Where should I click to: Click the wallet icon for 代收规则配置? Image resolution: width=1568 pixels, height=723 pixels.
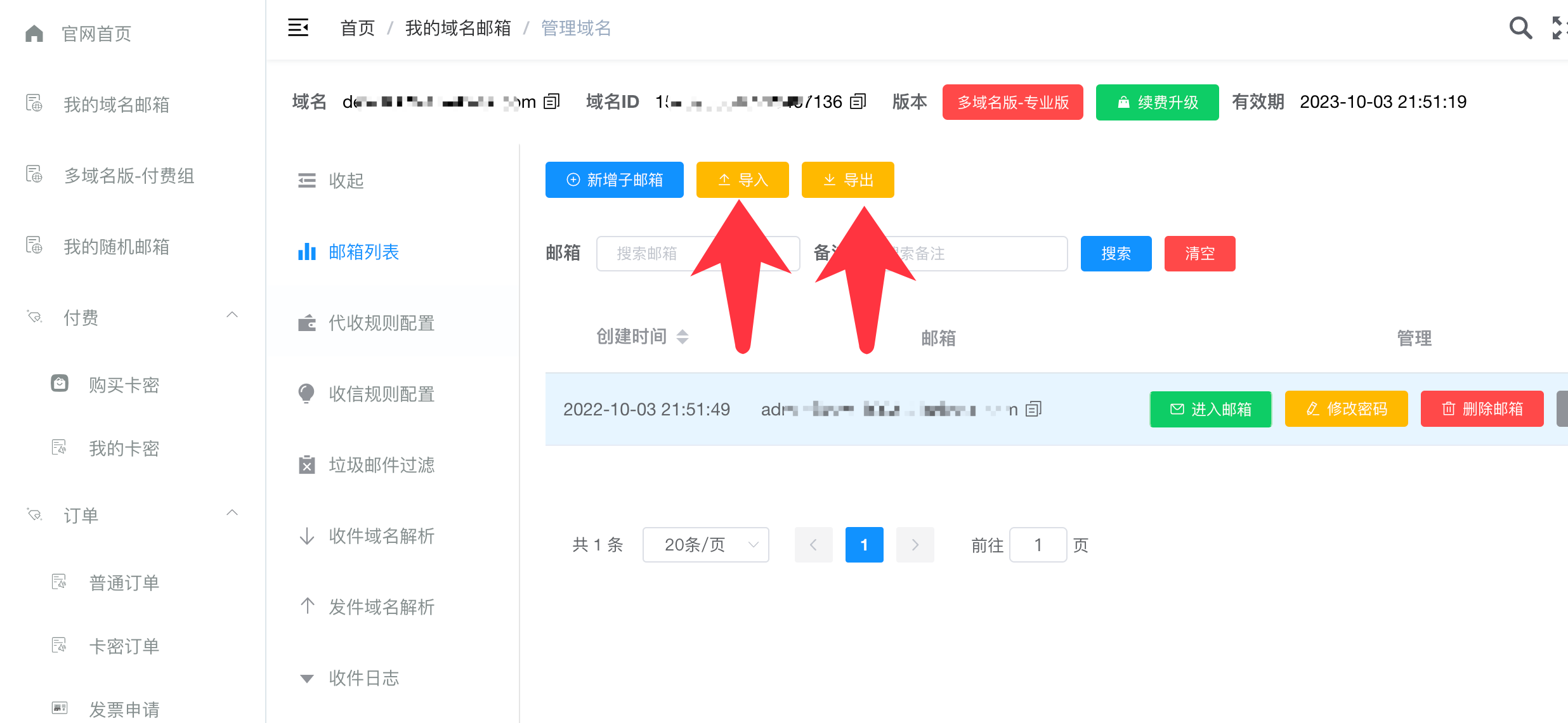coord(307,323)
